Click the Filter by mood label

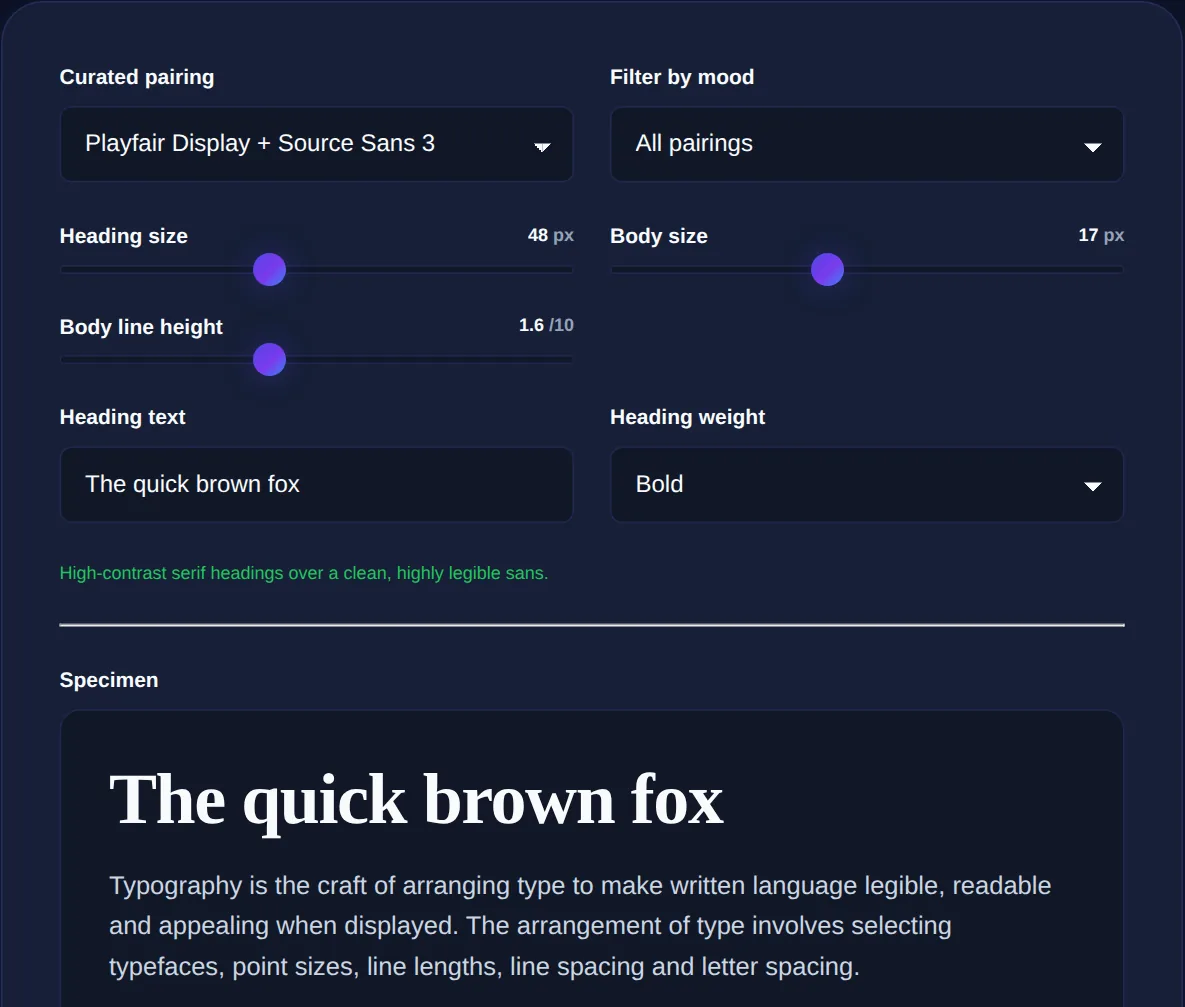(x=682, y=77)
